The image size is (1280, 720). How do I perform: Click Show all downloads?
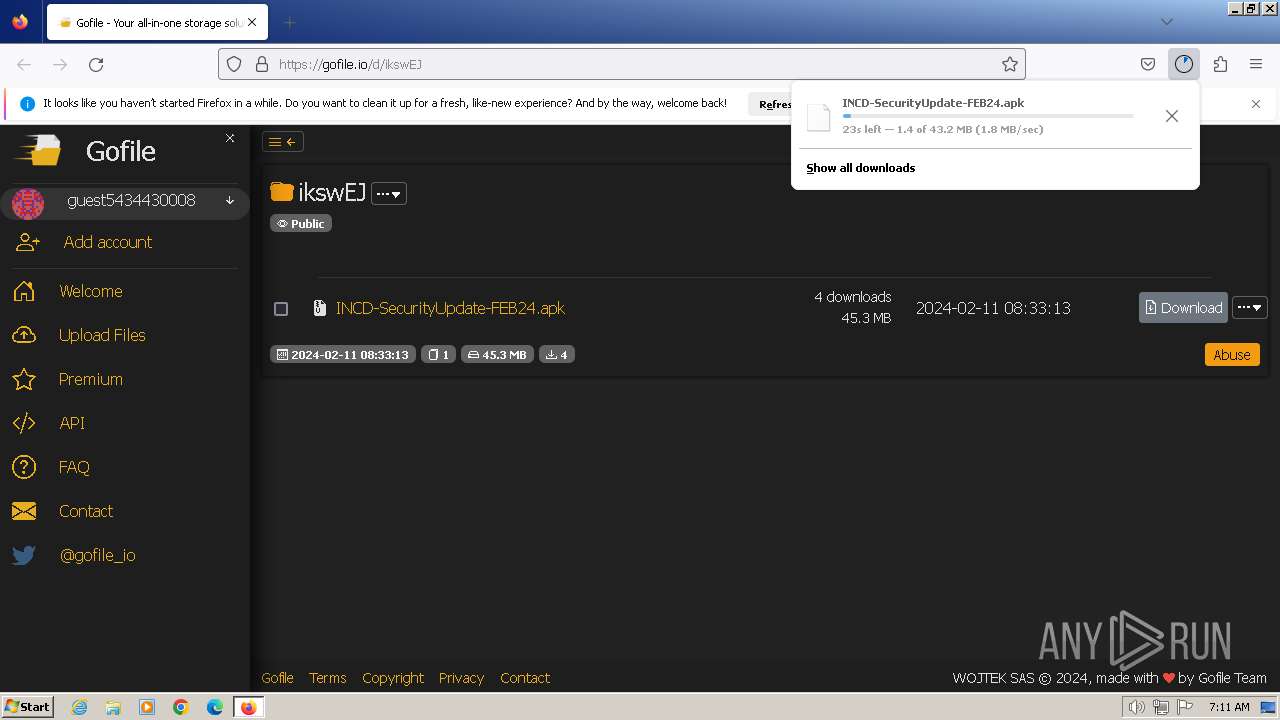pos(861,168)
